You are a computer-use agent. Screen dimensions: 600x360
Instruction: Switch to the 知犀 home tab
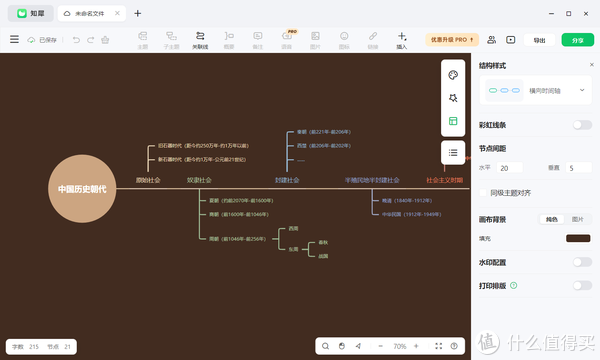coord(31,13)
